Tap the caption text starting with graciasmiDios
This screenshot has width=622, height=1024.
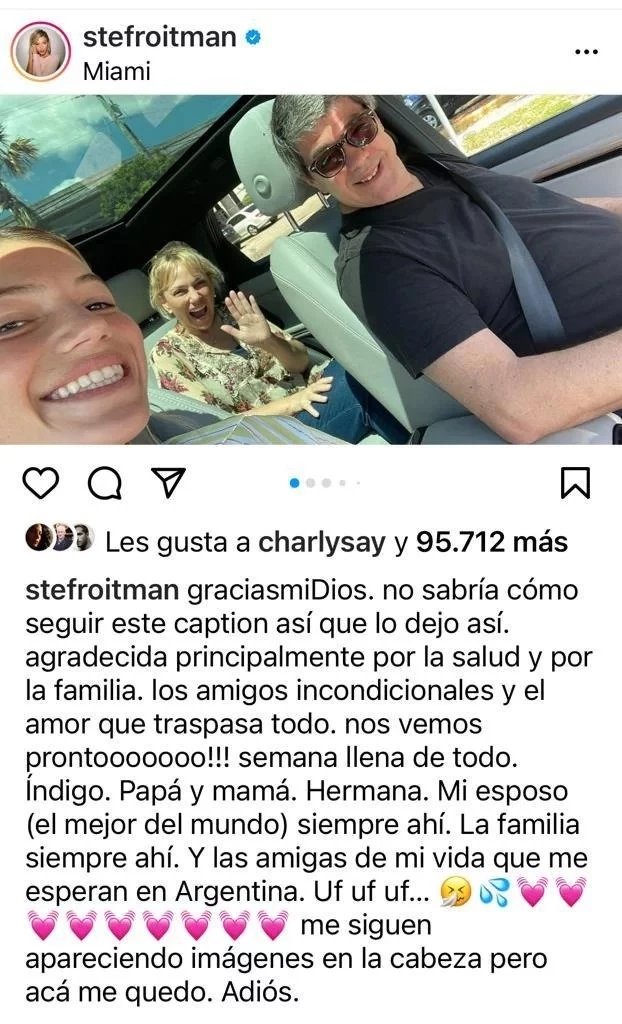(x=308, y=792)
